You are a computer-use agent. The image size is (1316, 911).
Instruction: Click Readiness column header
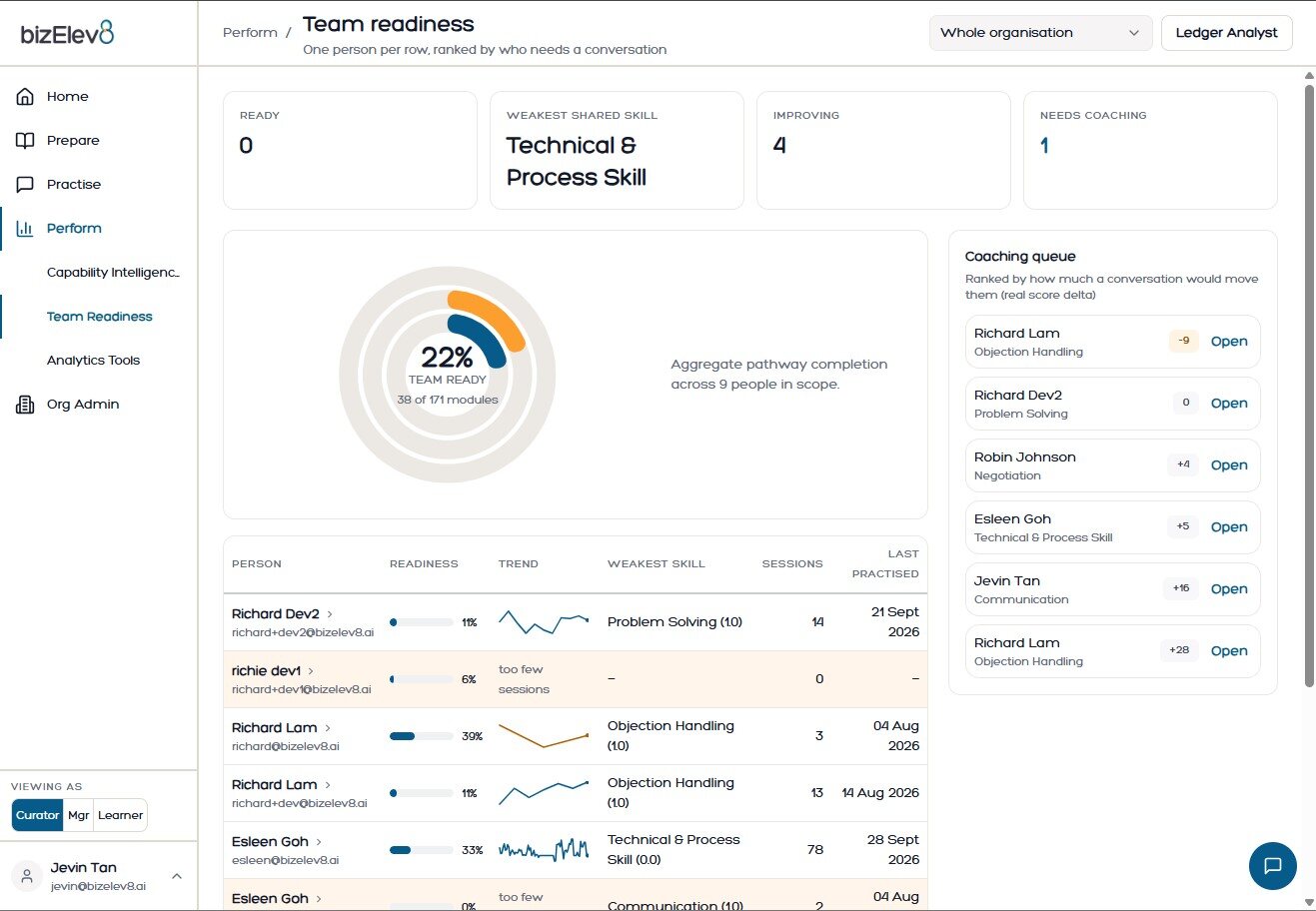(x=424, y=564)
